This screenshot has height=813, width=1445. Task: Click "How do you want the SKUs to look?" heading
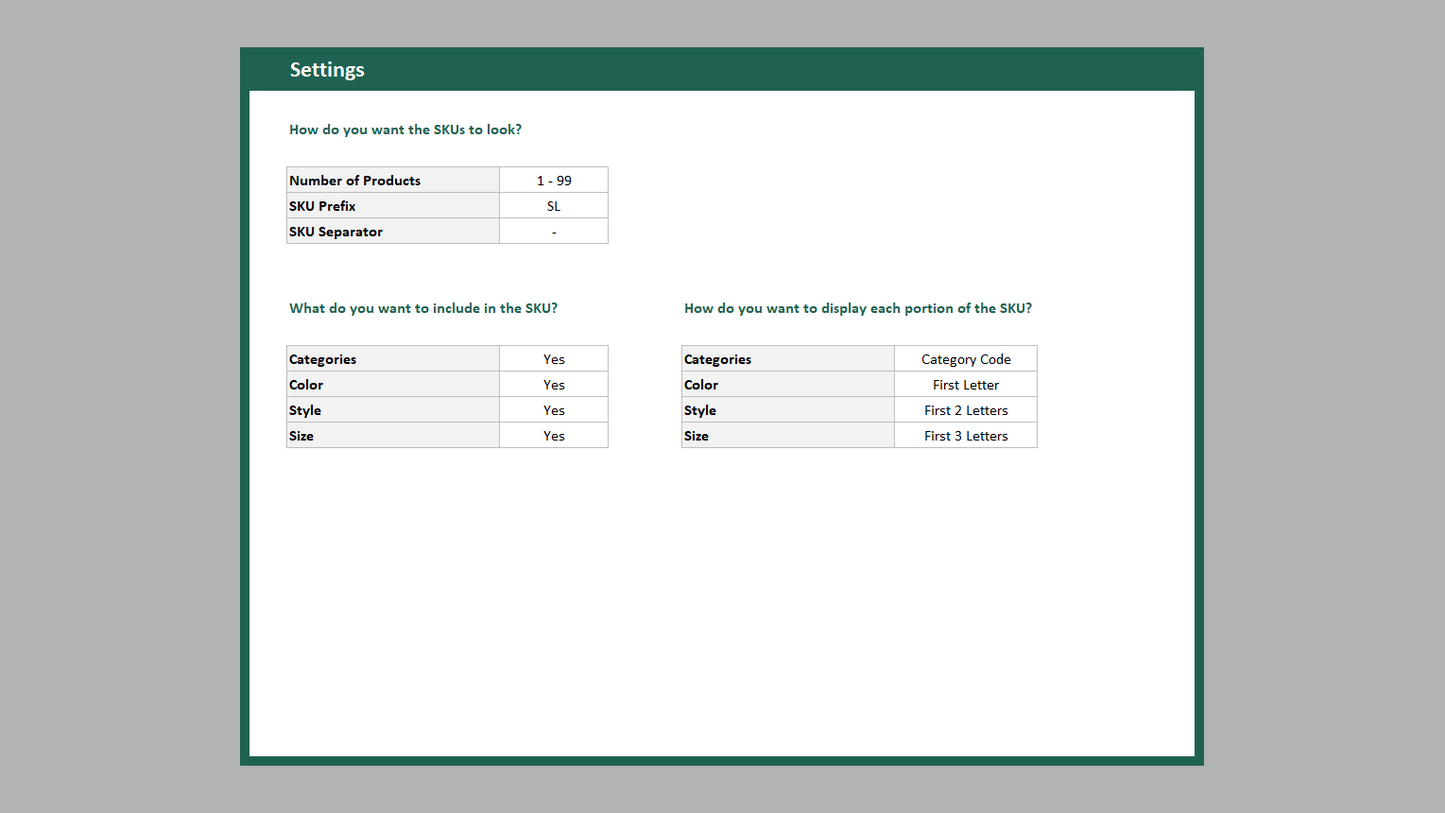pyautogui.click(x=405, y=130)
